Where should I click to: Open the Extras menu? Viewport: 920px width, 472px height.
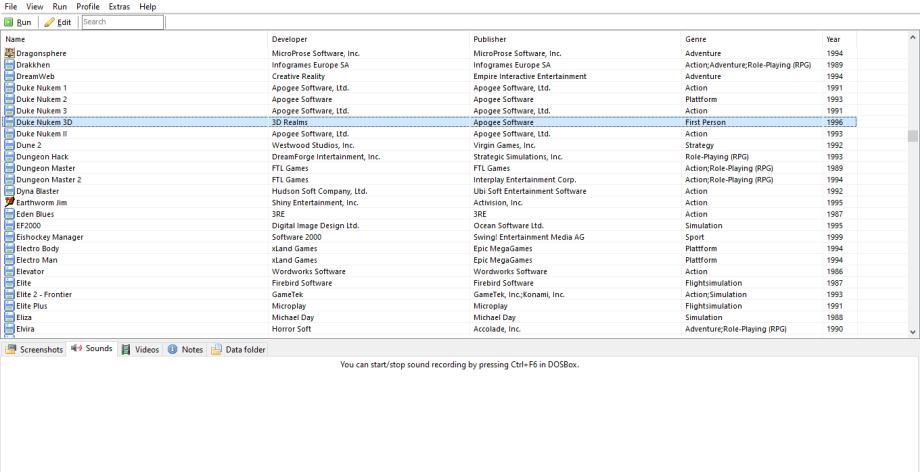click(x=120, y=6)
